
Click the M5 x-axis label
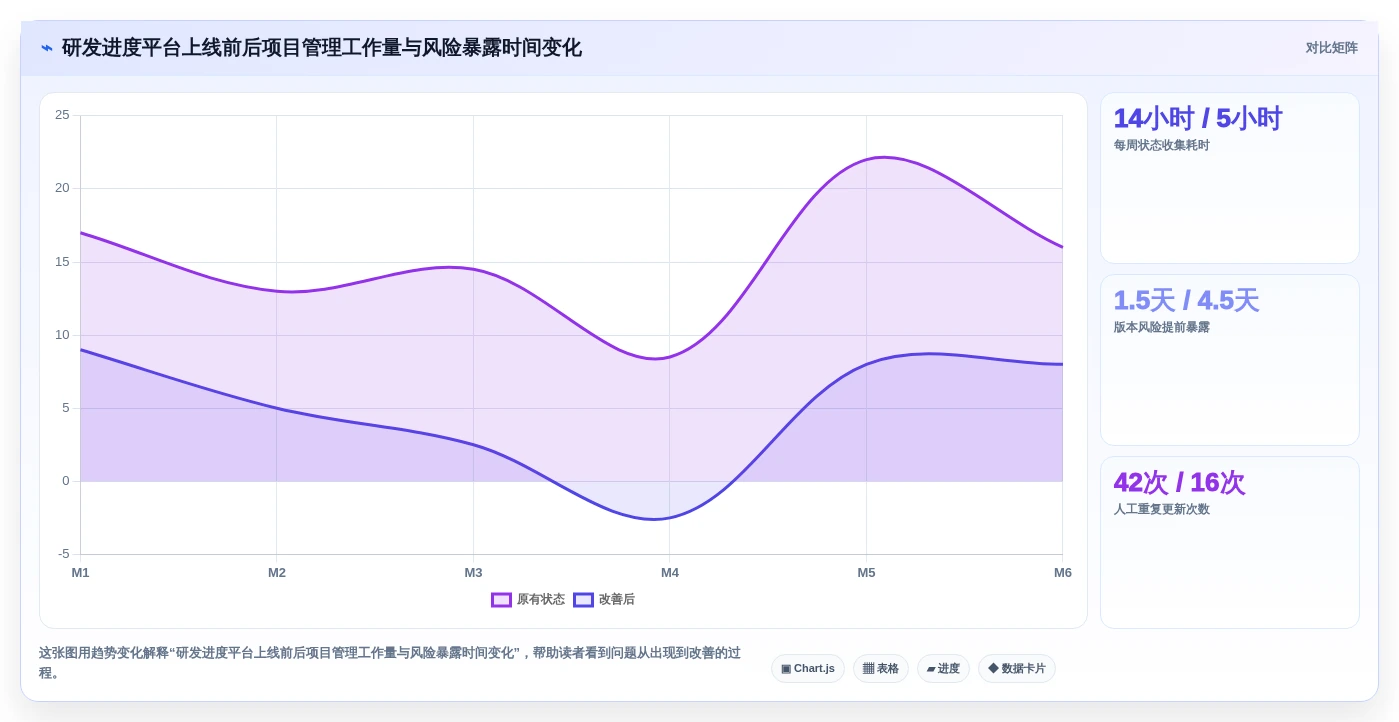click(866, 573)
